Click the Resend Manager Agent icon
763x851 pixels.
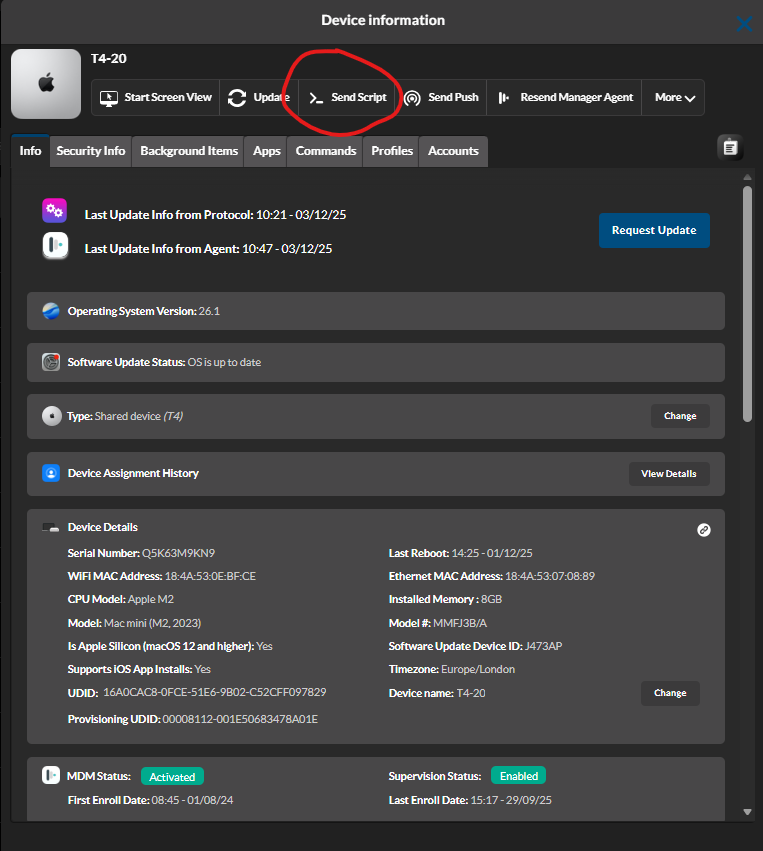coord(504,98)
